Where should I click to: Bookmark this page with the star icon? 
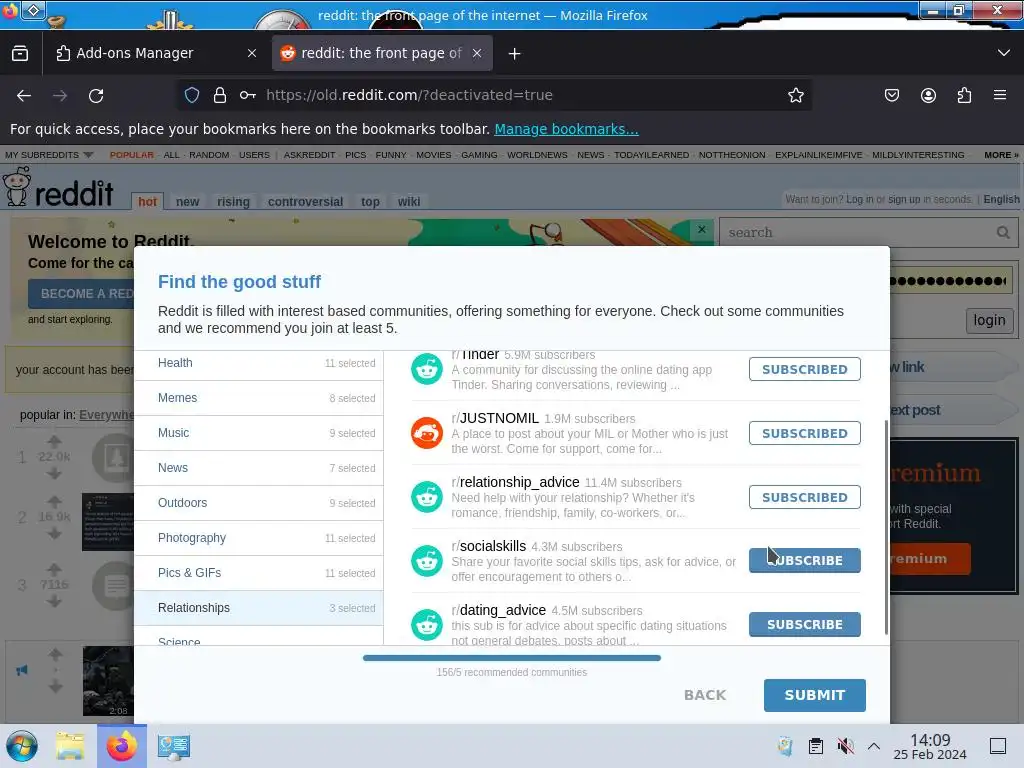coord(795,95)
